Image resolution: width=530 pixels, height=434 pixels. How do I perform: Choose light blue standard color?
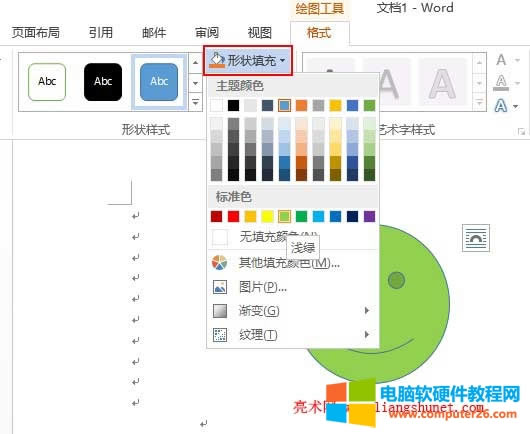318,216
